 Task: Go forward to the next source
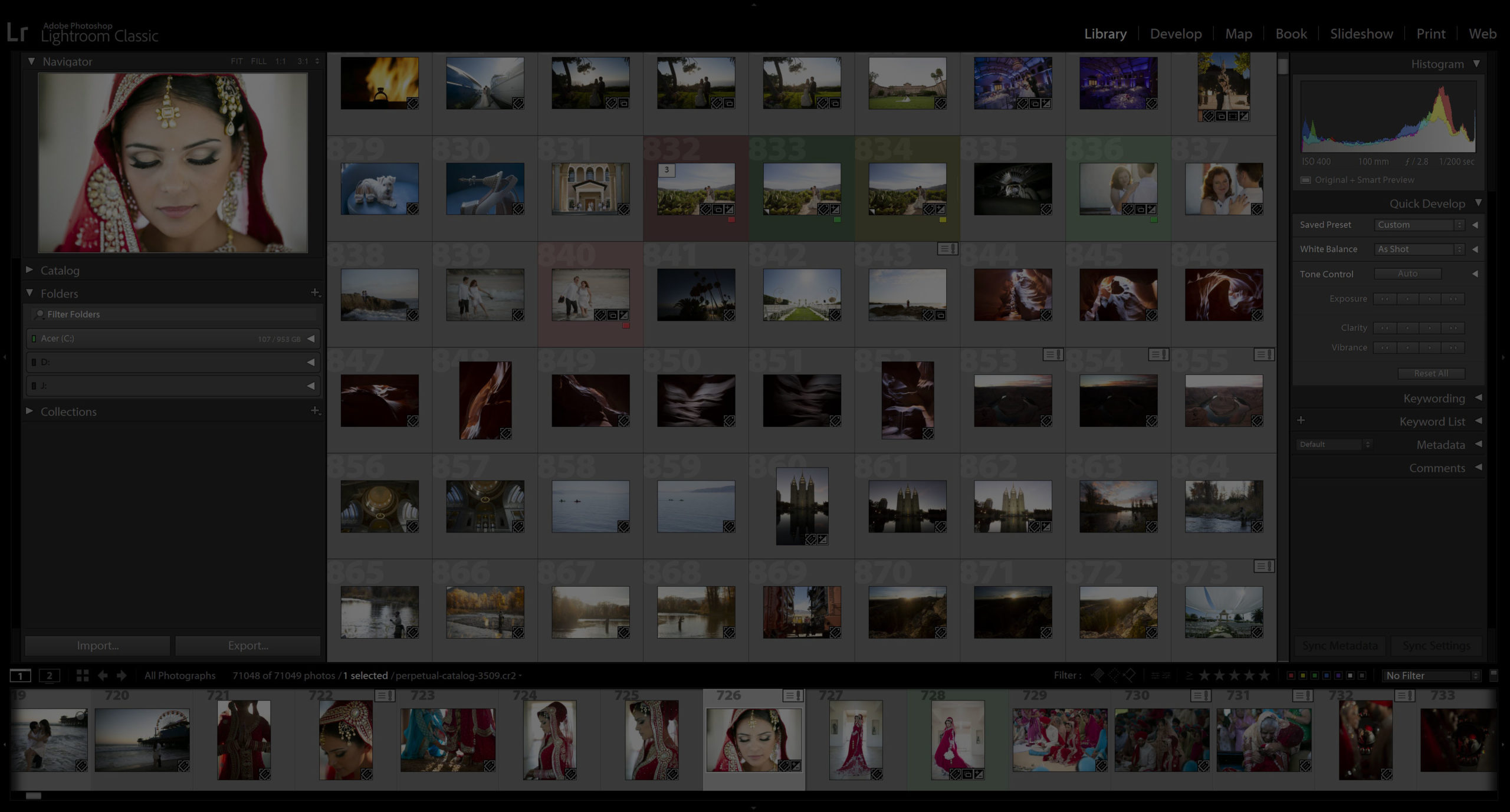tap(122, 676)
